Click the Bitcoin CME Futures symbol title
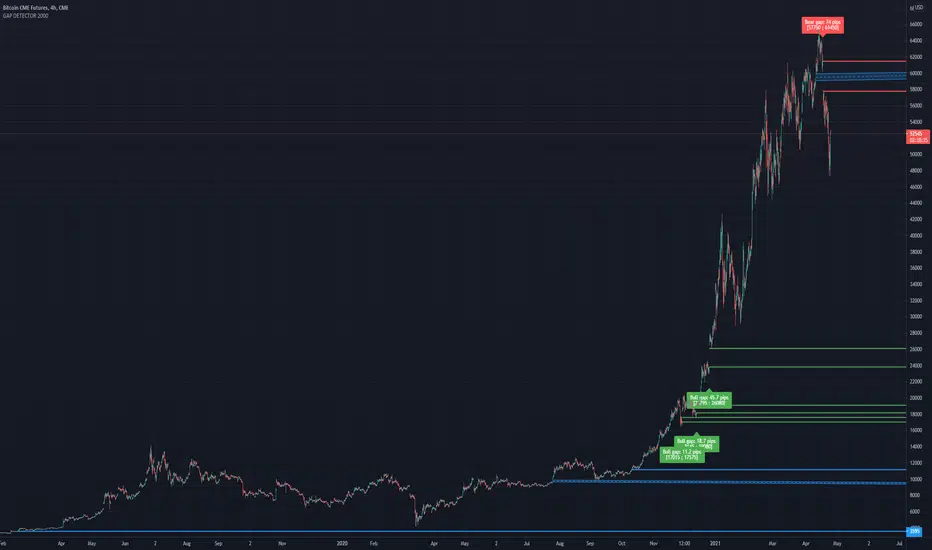 point(36,8)
